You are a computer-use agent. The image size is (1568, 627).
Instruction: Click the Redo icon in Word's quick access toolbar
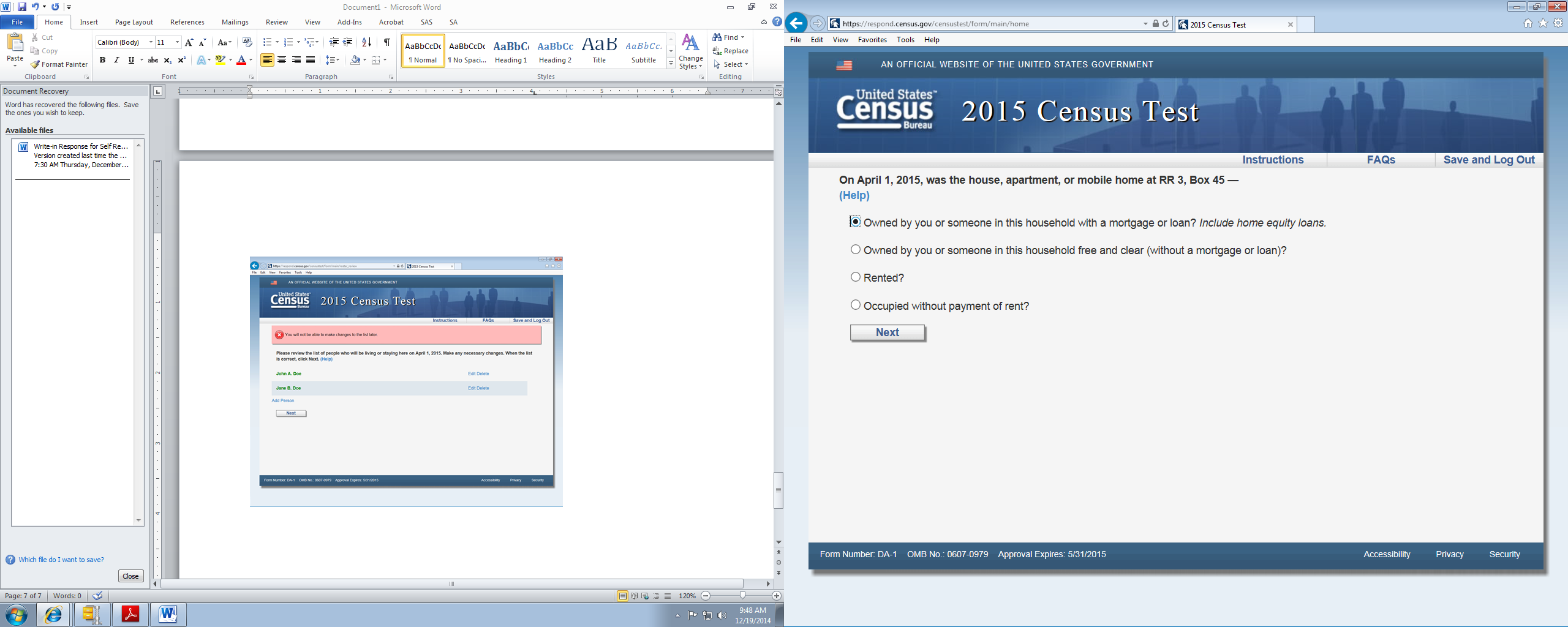point(55,7)
